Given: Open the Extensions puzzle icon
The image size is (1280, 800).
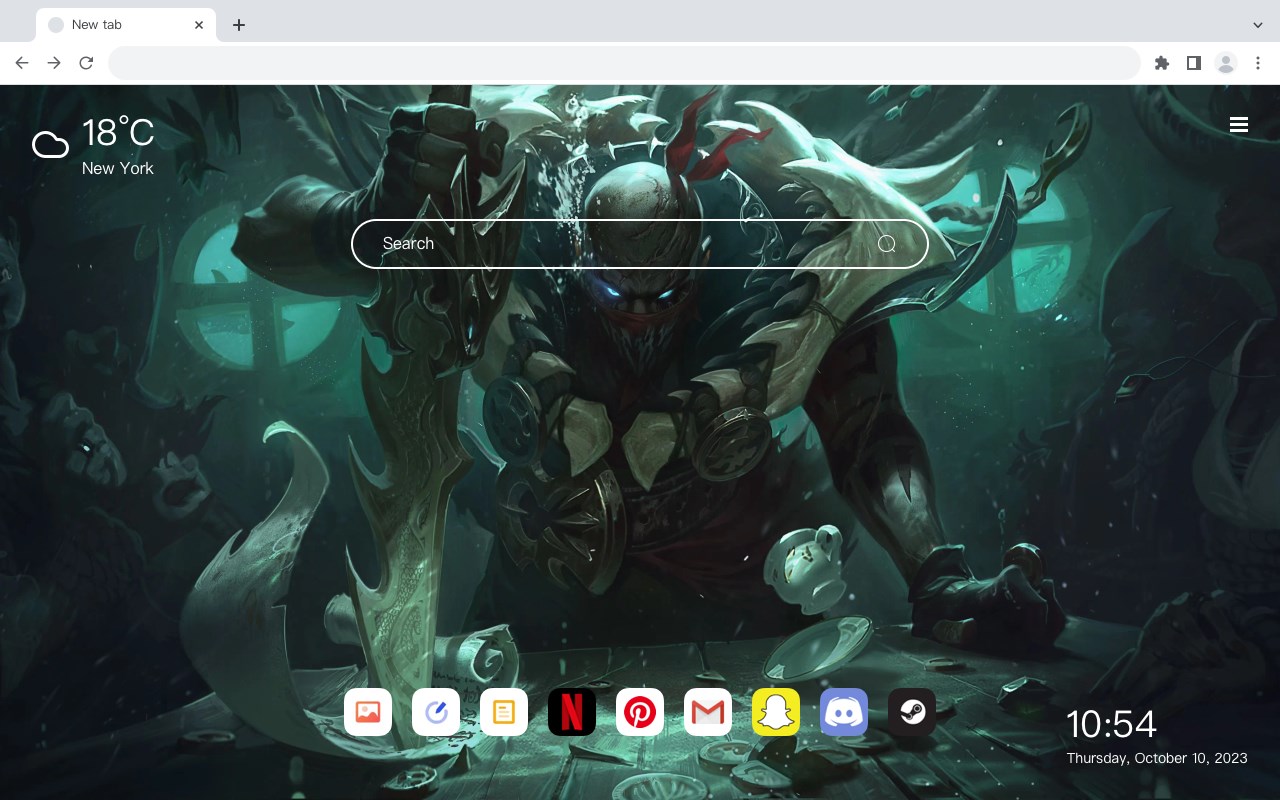Looking at the screenshot, I should [x=1162, y=63].
